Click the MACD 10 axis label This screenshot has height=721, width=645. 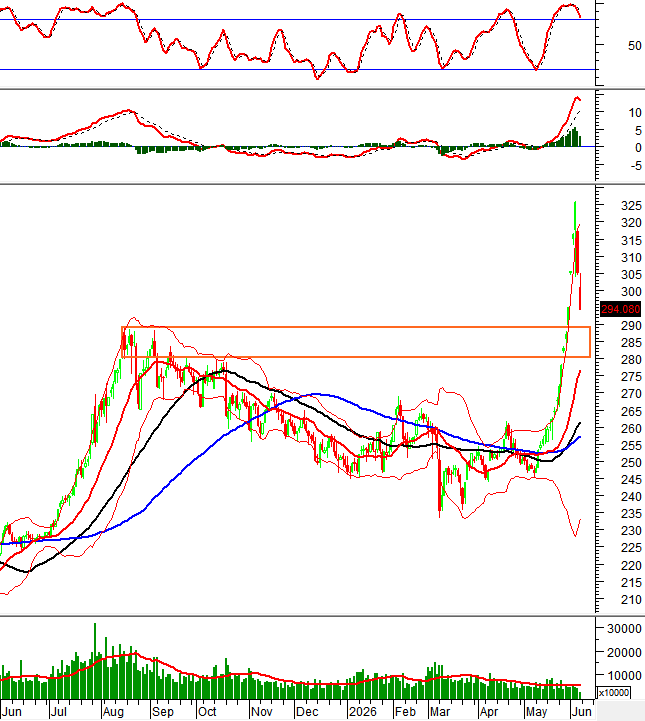point(634,113)
